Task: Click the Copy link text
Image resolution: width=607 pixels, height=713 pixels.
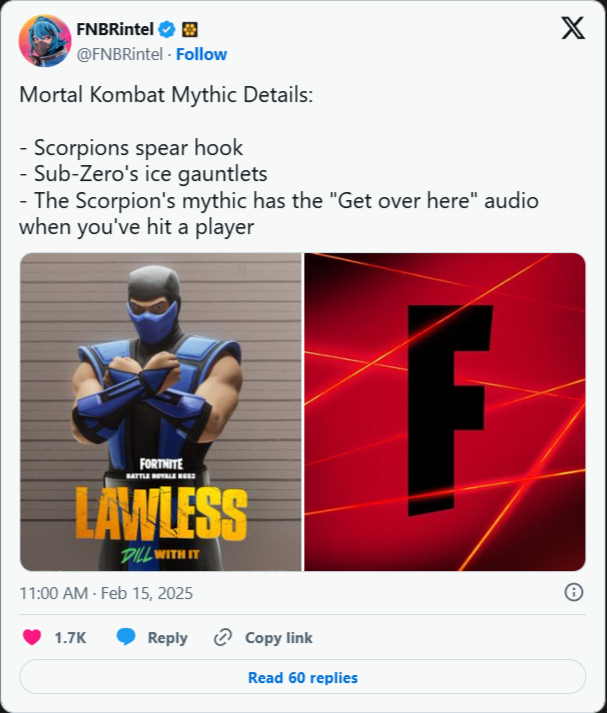Action: coord(279,638)
